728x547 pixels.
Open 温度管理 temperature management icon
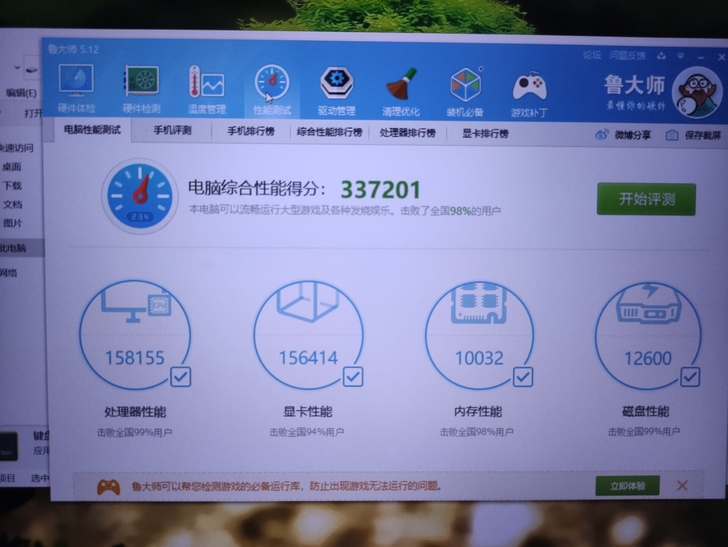click(x=207, y=90)
